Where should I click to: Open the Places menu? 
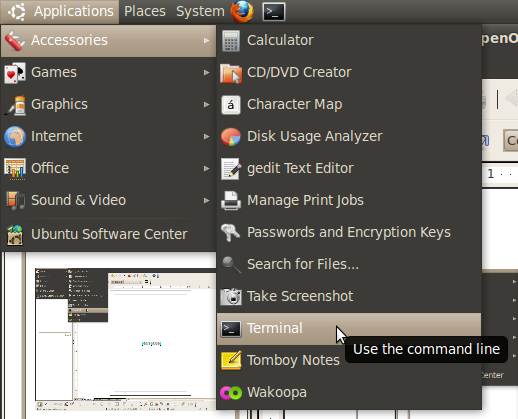145,11
